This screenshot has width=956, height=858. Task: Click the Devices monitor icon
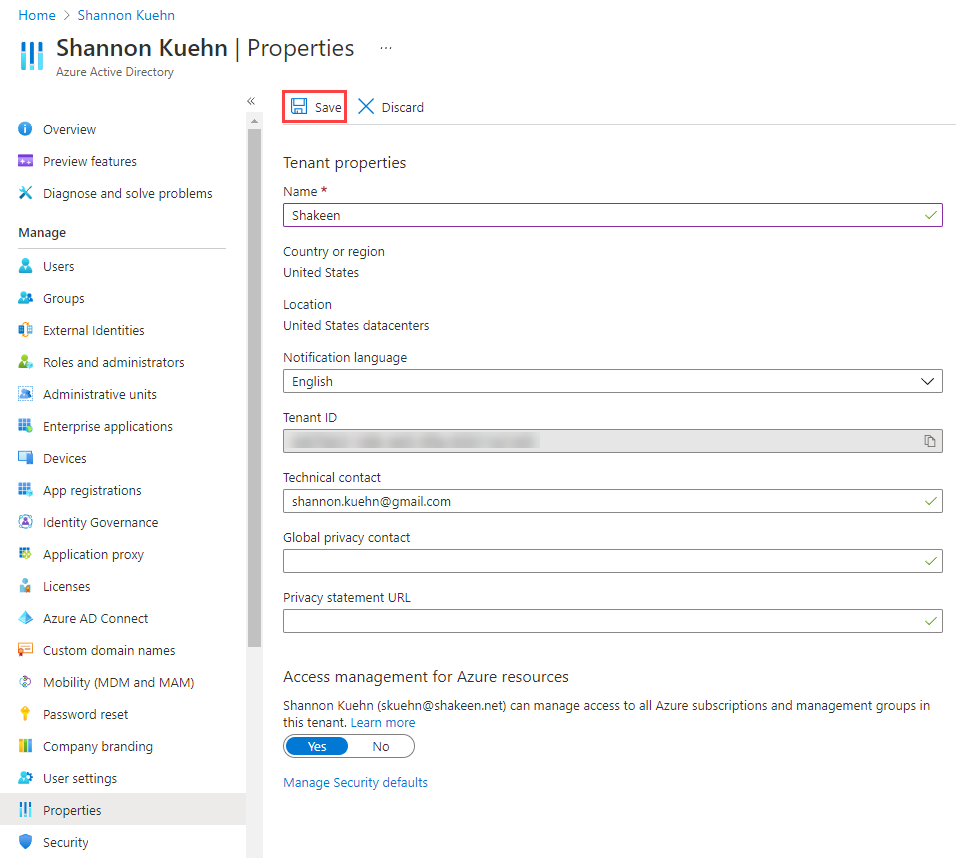click(25, 458)
